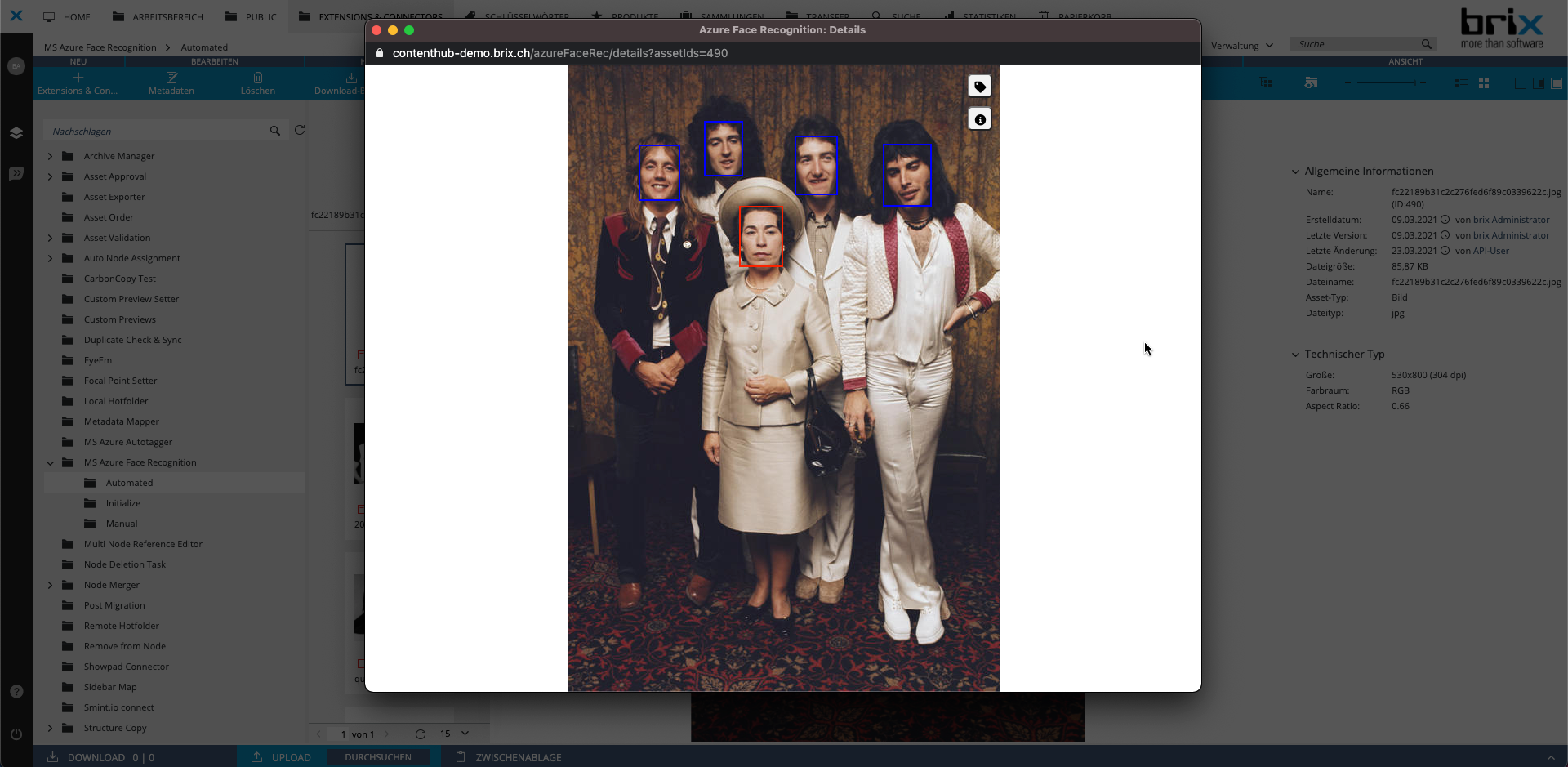
Task: Click the help question mark icon
Action: pyautogui.click(x=16, y=691)
